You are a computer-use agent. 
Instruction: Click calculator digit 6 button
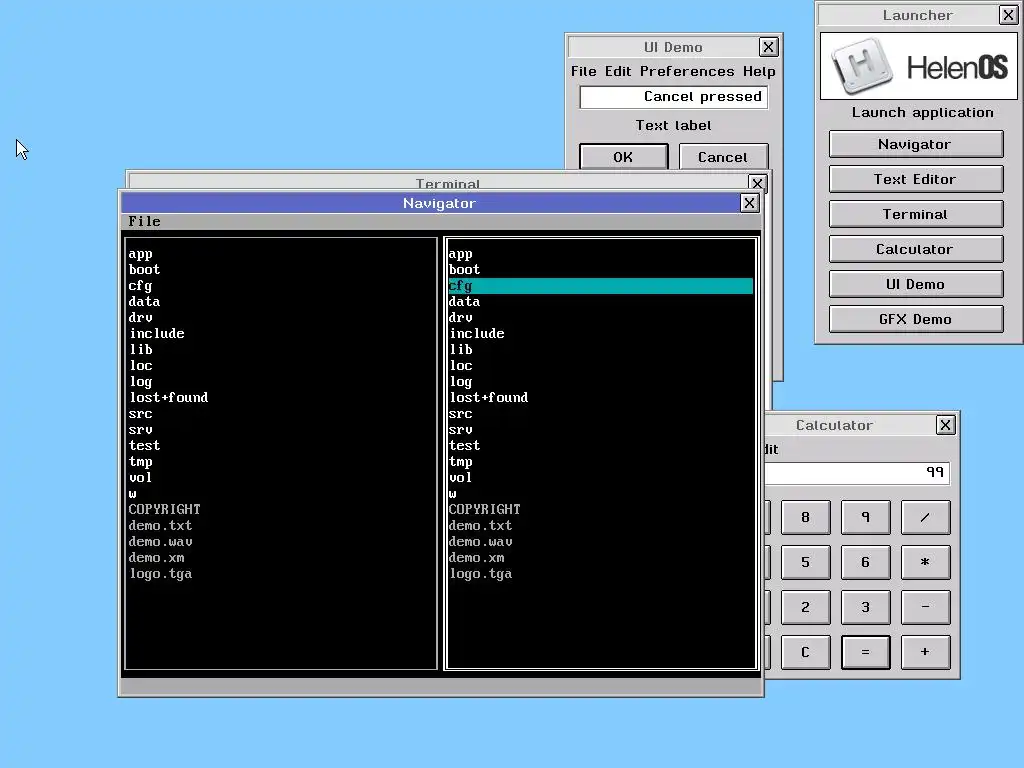865,562
